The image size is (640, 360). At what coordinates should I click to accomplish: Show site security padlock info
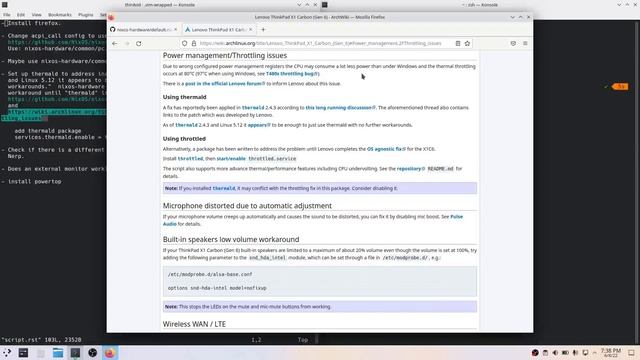click(194, 43)
